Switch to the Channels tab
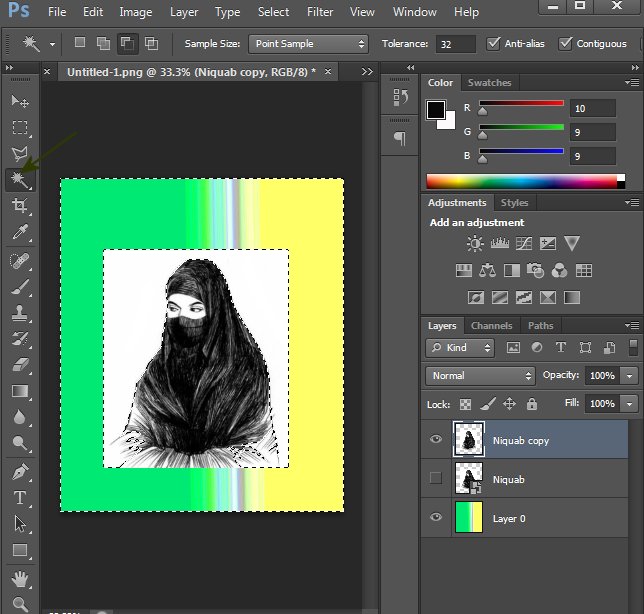The width and height of the screenshot is (644, 614). (x=491, y=325)
